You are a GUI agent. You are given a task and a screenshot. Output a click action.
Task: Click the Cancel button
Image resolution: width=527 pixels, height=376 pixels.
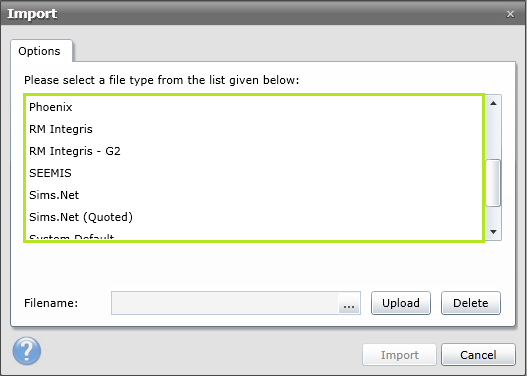478,355
